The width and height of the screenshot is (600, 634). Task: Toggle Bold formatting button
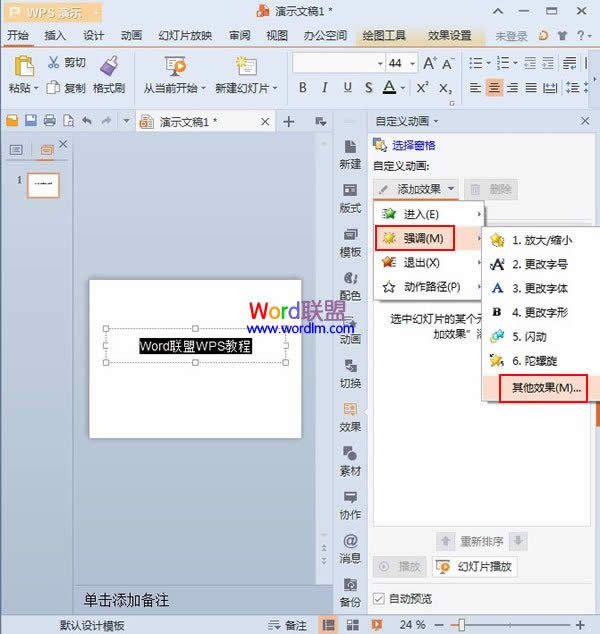tap(303, 88)
